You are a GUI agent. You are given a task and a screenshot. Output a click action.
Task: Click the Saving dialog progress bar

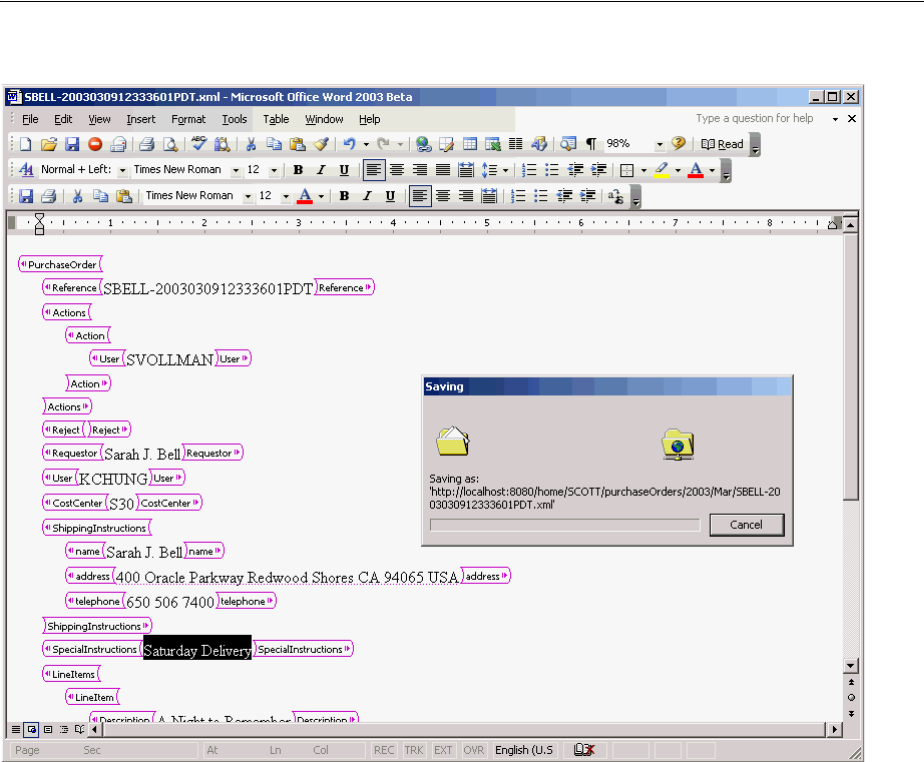click(x=565, y=525)
